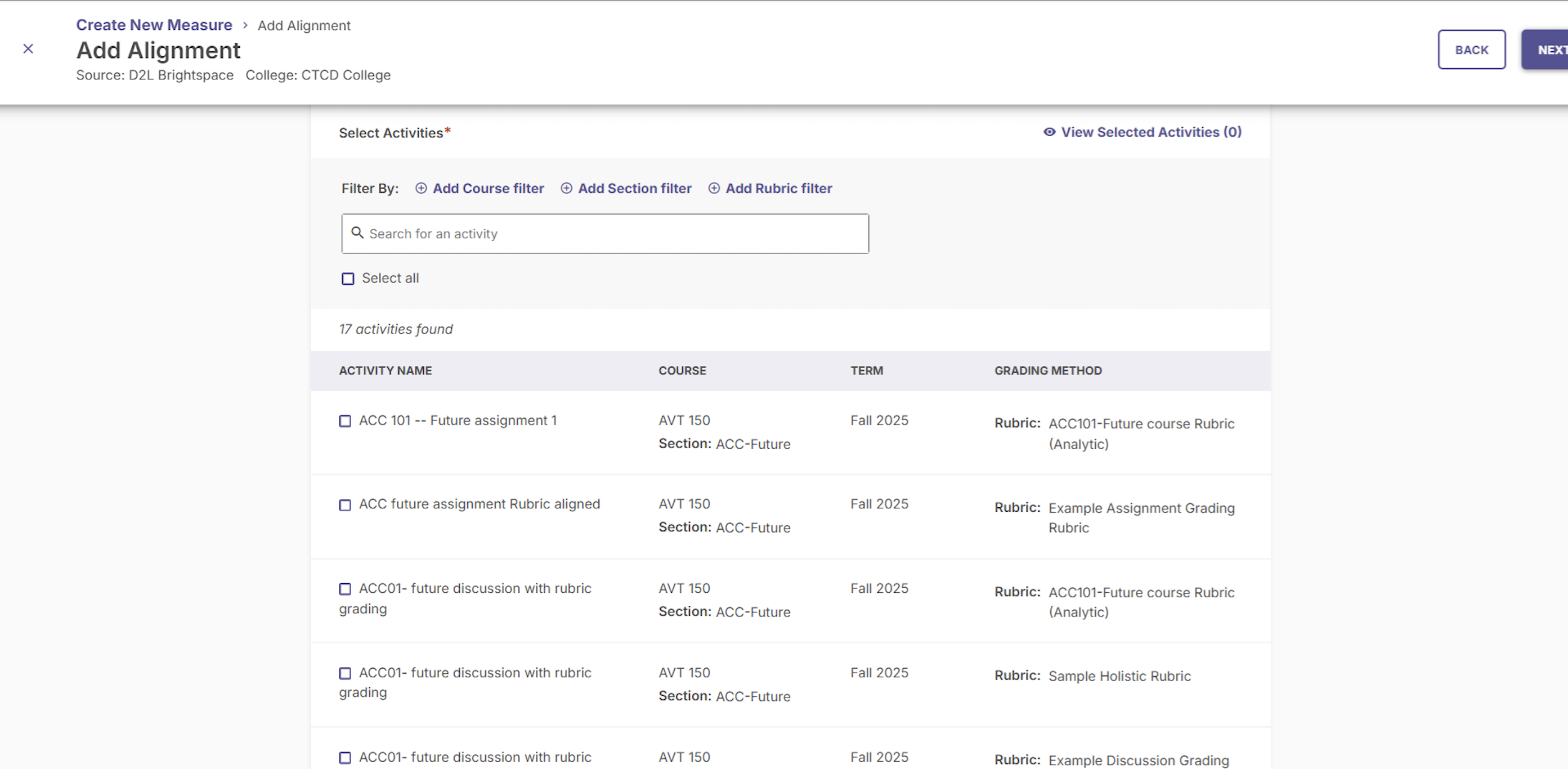This screenshot has height=769, width=1568.
Task: Select ACC01 discussion with ACC101-Future course Rubric
Action: (345, 589)
